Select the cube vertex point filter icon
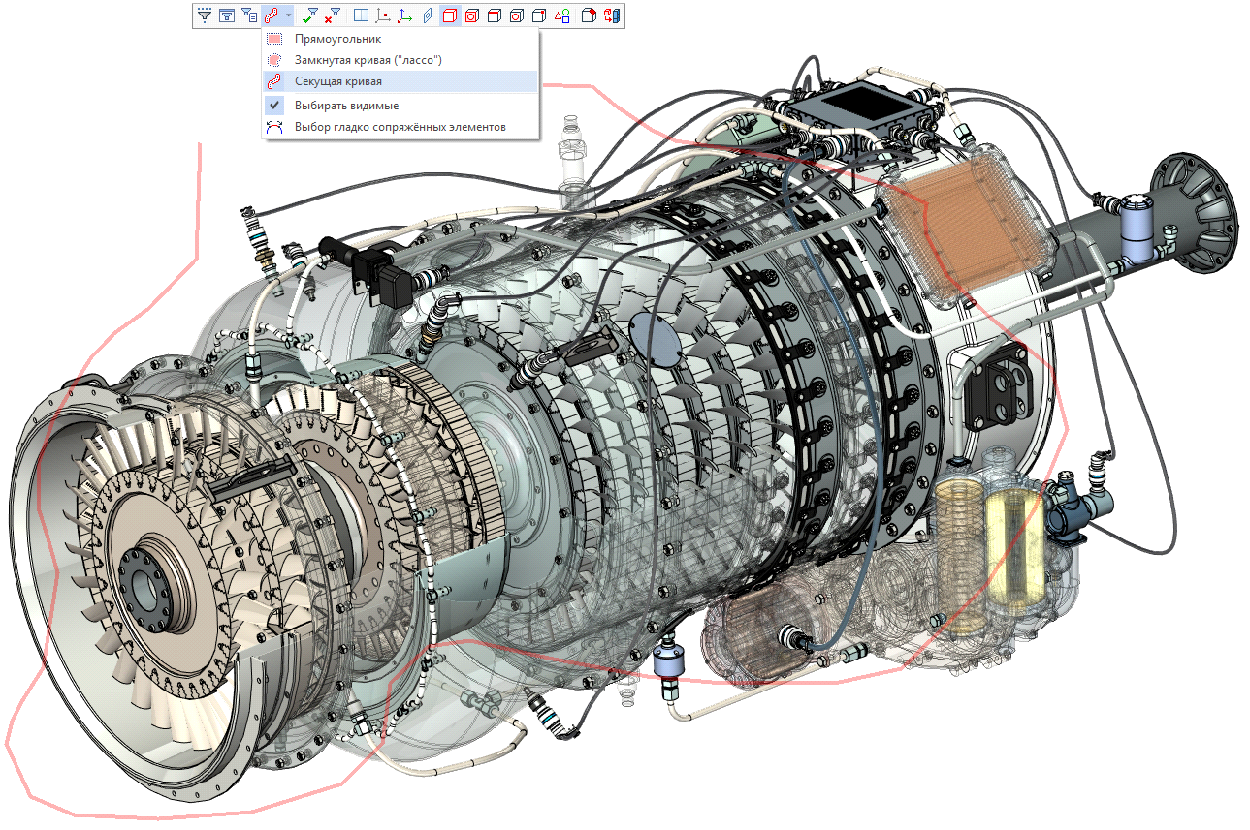The width and height of the screenshot is (1250, 830). point(538,15)
